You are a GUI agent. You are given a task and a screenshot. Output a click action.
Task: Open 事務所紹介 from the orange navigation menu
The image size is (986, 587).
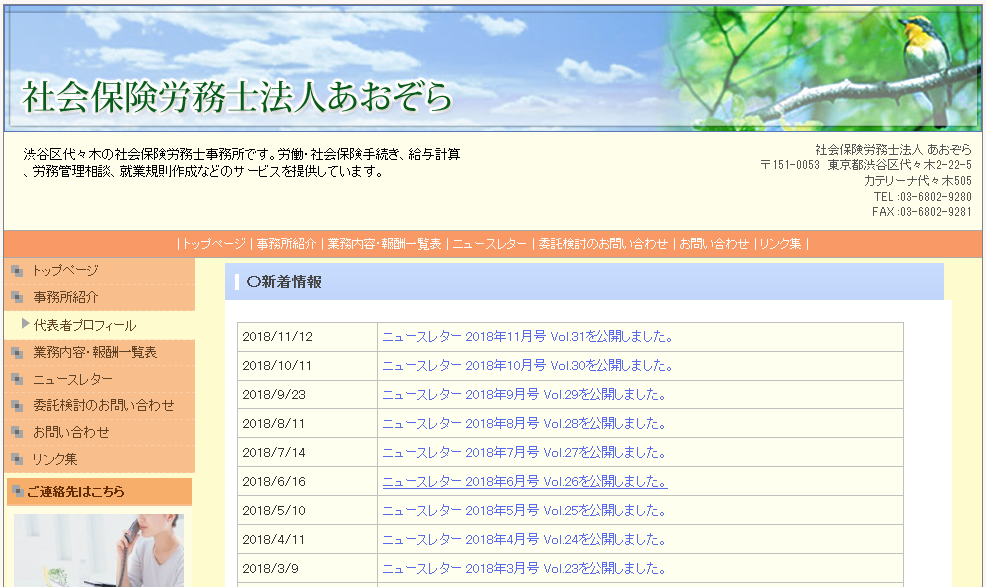tap(288, 242)
